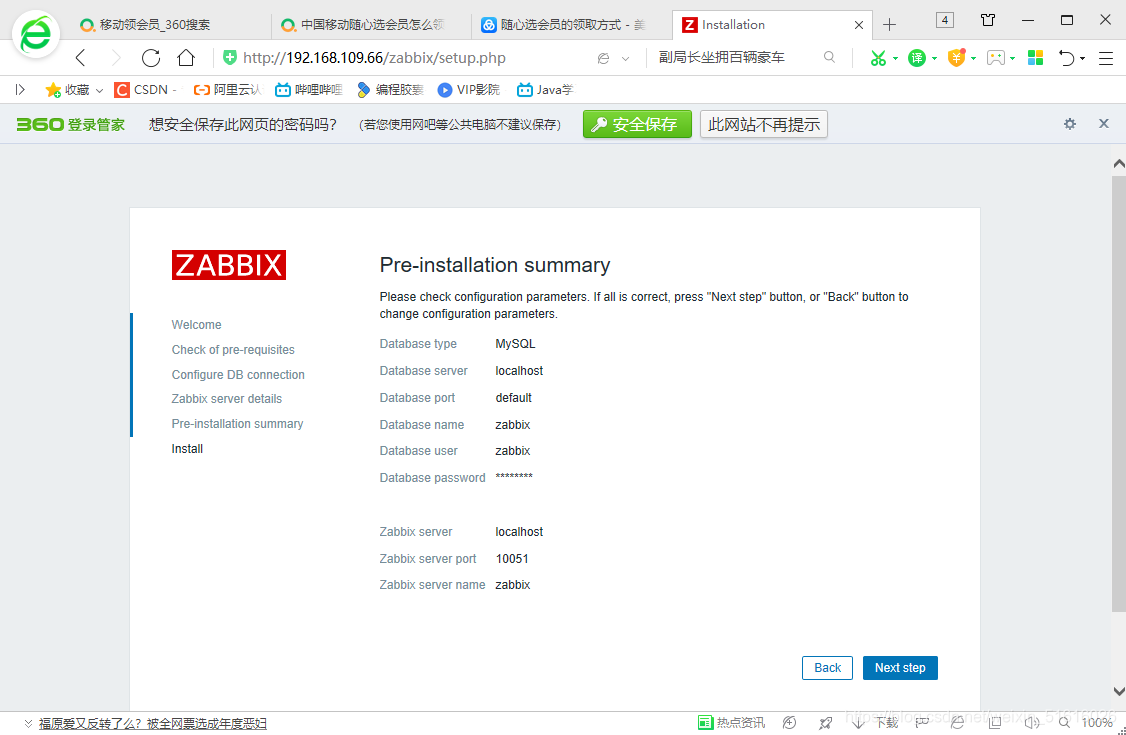Open 热点资讯 in the status bar
1126x735 pixels.
pyautogui.click(x=731, y=723)
